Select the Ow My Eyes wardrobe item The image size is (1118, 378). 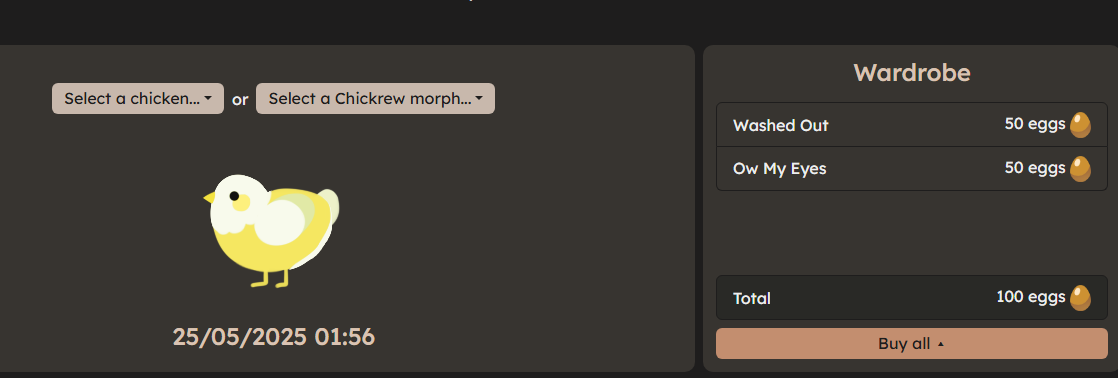pos(911,169)
